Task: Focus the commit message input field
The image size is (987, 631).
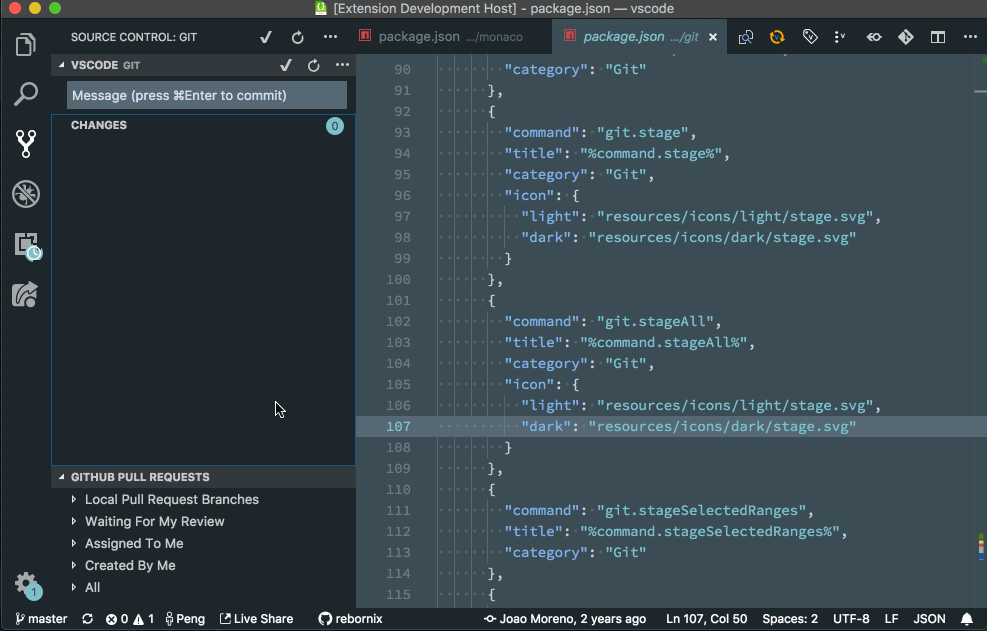Action: tap(206, 95)
